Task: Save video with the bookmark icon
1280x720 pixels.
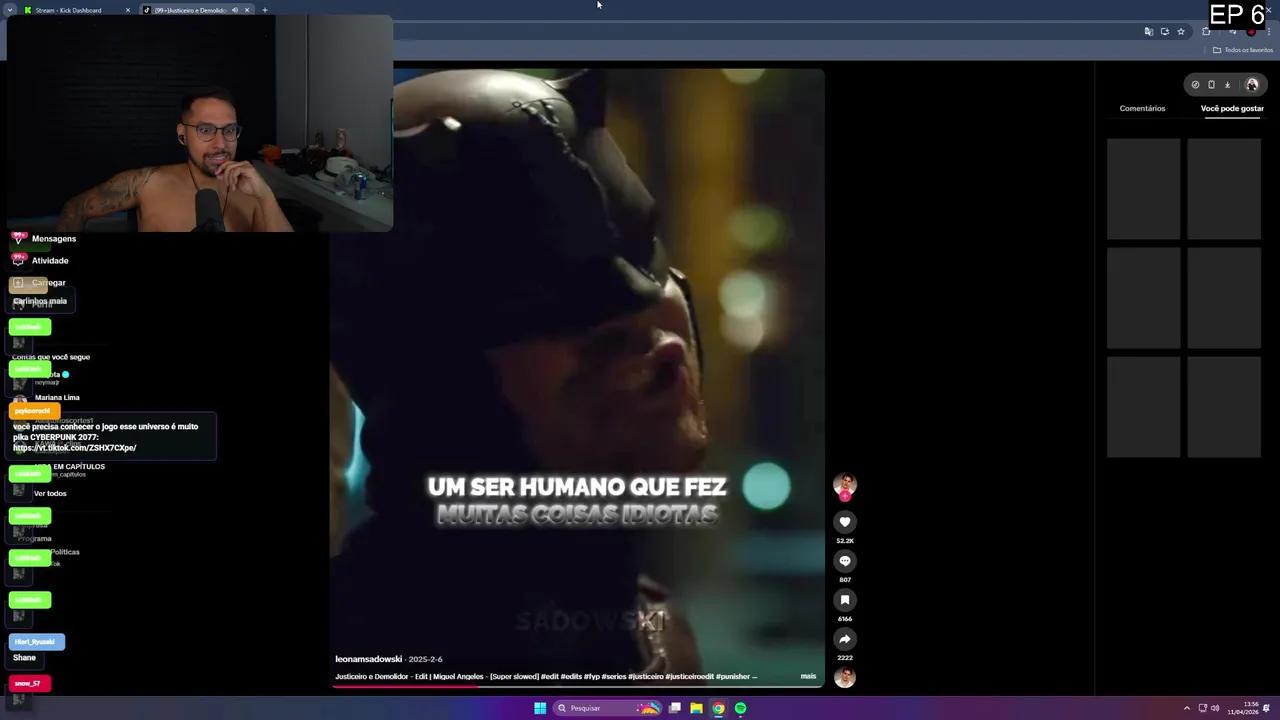Action: tap(845, 600)
